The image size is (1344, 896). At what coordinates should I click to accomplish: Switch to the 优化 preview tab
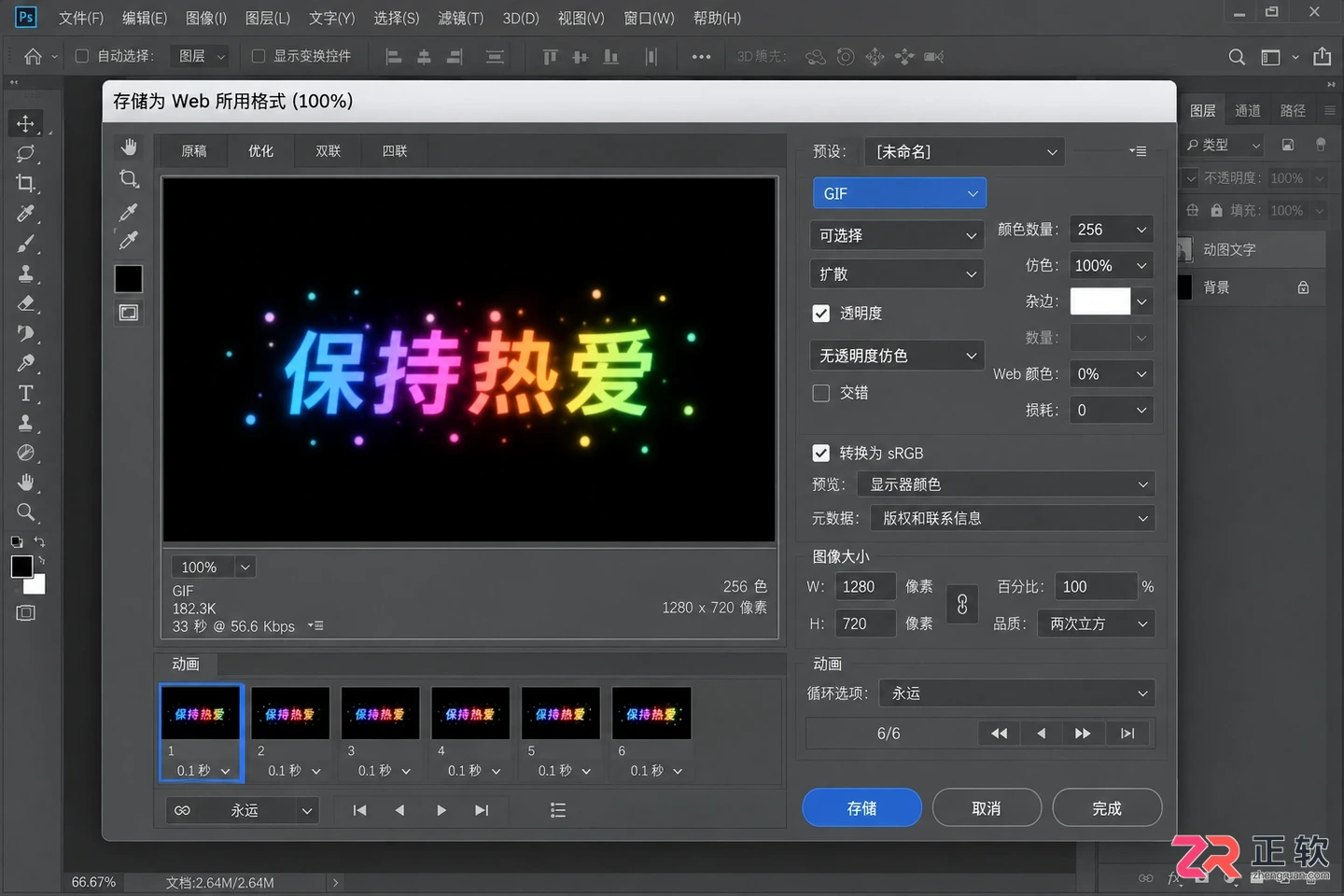click(261, 151)
